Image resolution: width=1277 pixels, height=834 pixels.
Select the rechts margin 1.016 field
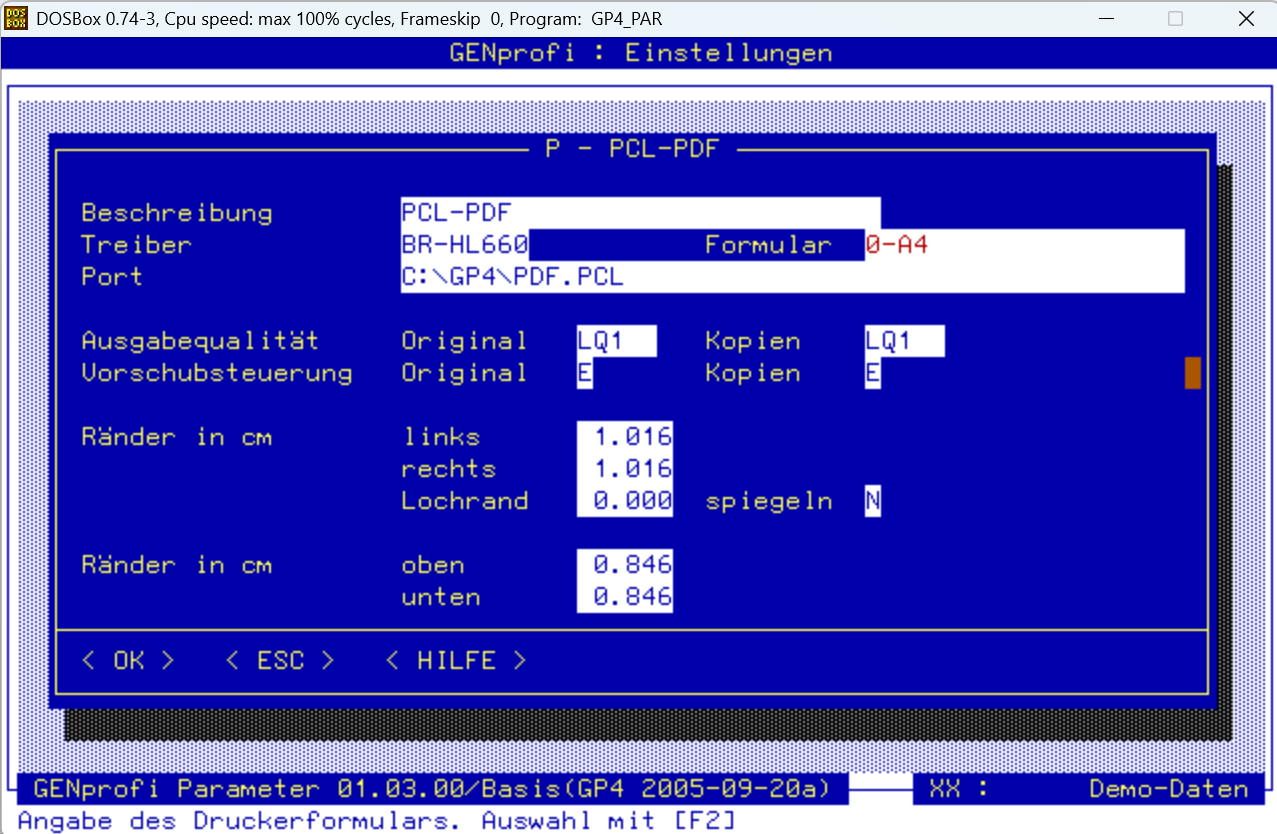(625, 469)
